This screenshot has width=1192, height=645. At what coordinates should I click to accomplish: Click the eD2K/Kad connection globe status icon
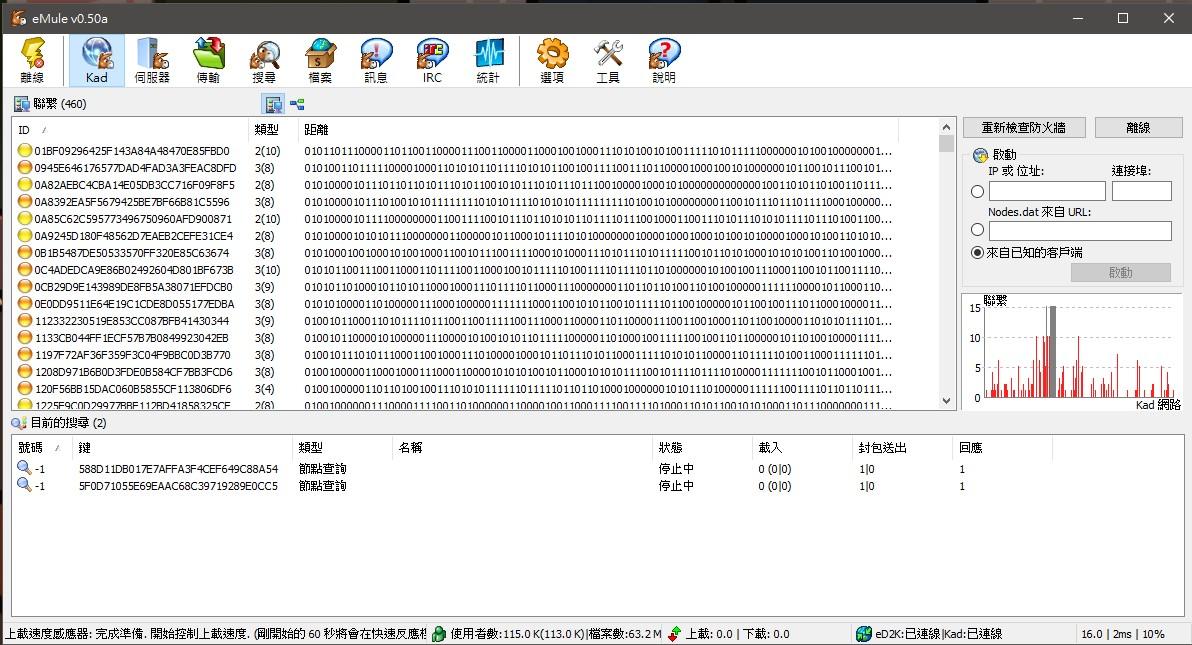point(864,634)
